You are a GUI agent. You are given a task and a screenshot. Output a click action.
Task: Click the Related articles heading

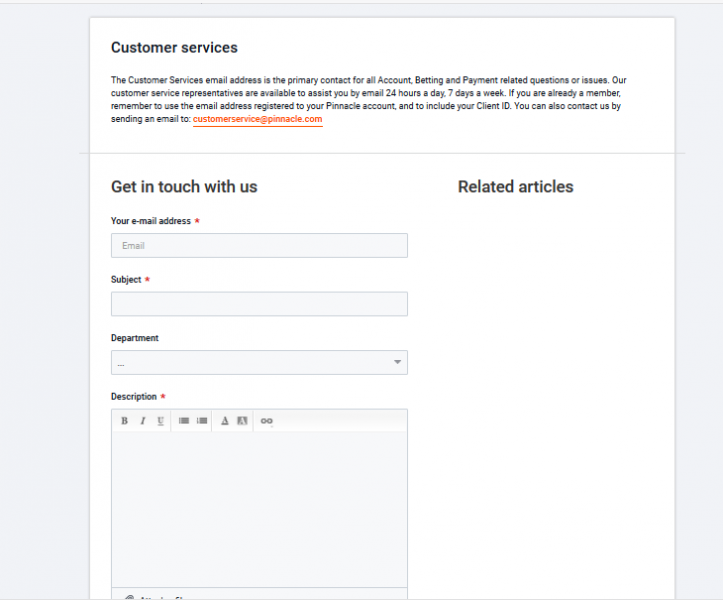pos(516,187)
